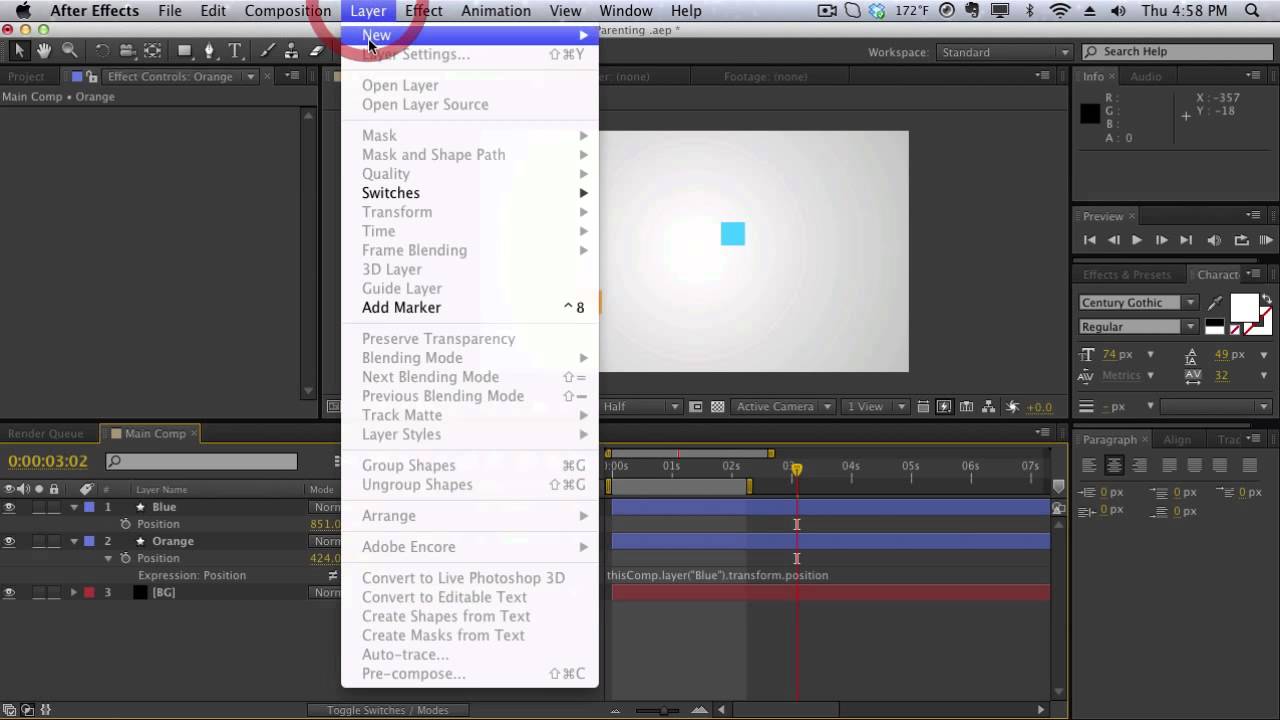Click the left text alignment icon

coord(1089,465)
